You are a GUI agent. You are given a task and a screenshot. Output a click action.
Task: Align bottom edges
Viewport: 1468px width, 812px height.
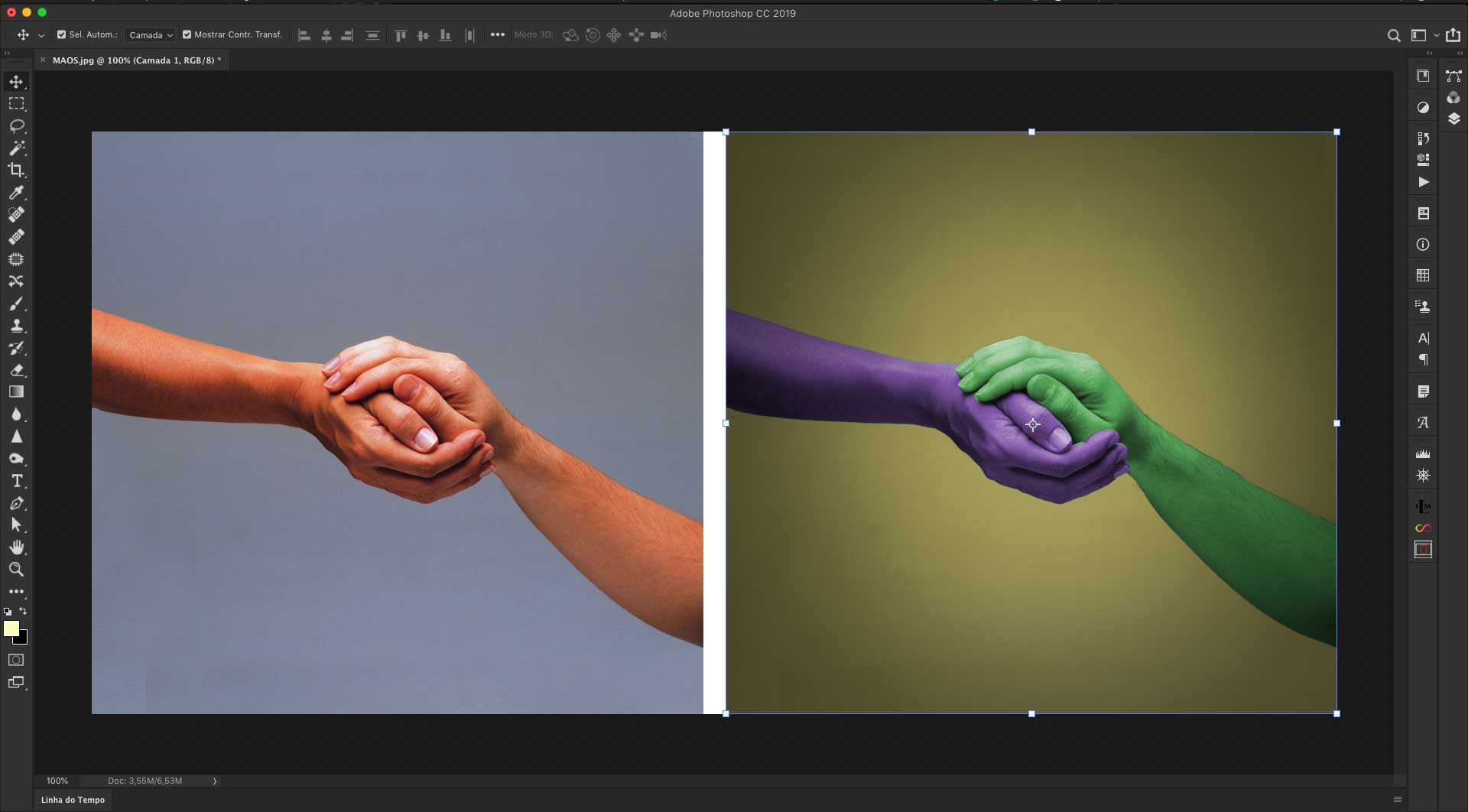click(x=445, y=35)
